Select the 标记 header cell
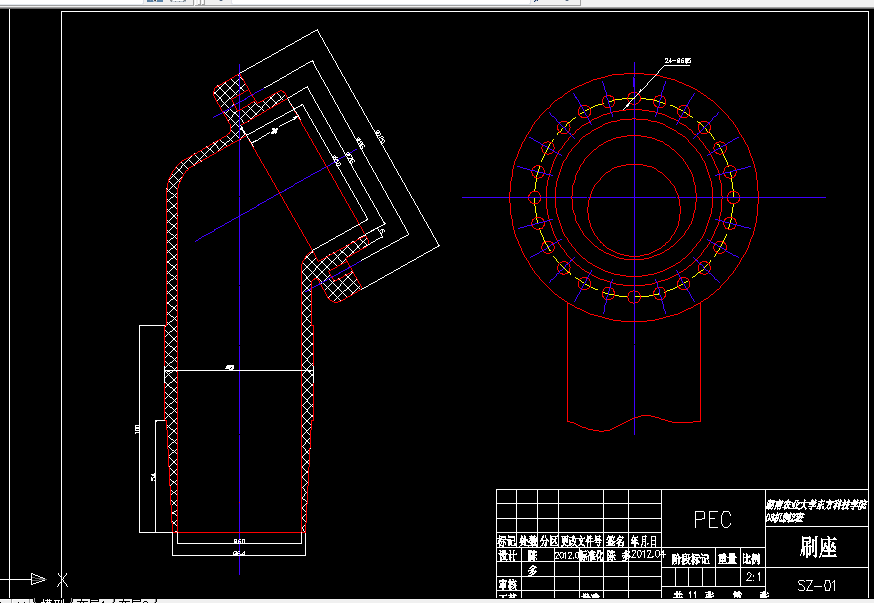 coord(507,541)
